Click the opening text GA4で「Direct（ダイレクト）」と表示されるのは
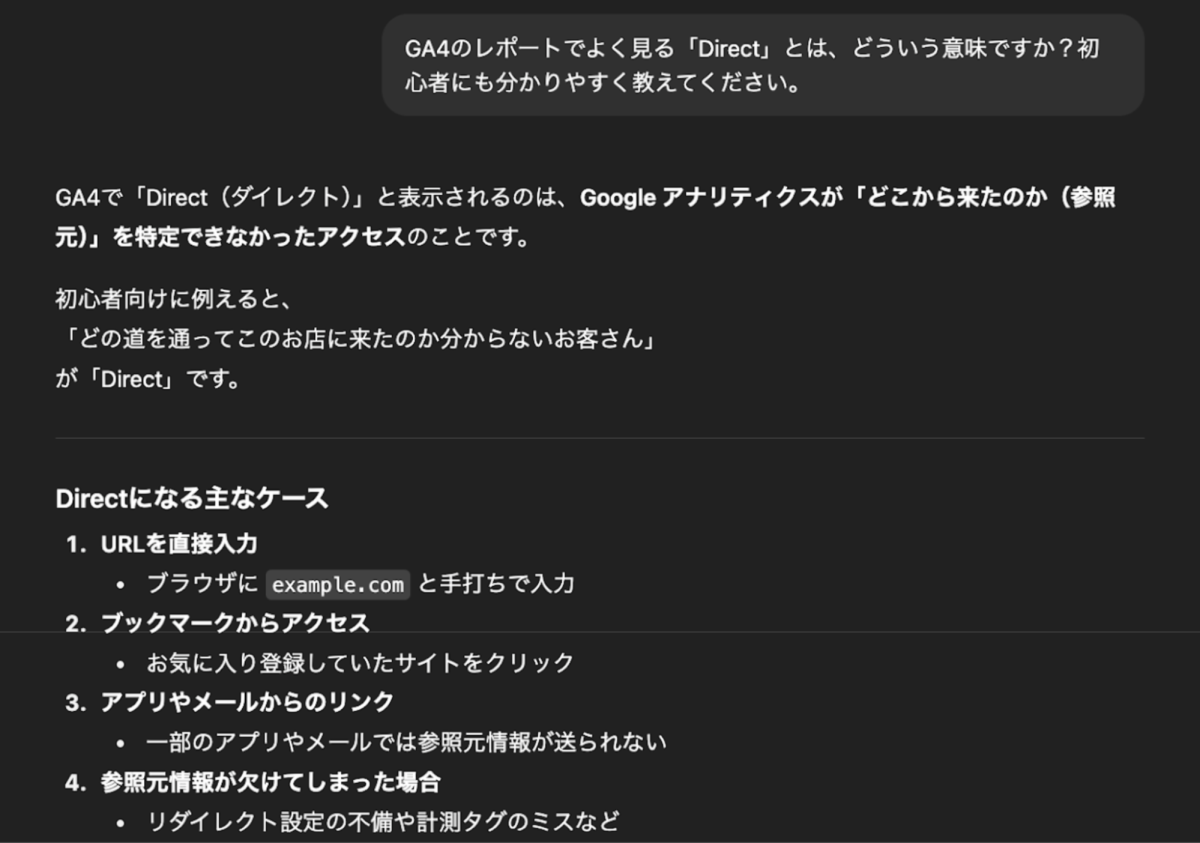1200x843 pixels. (x=310, y=197)
